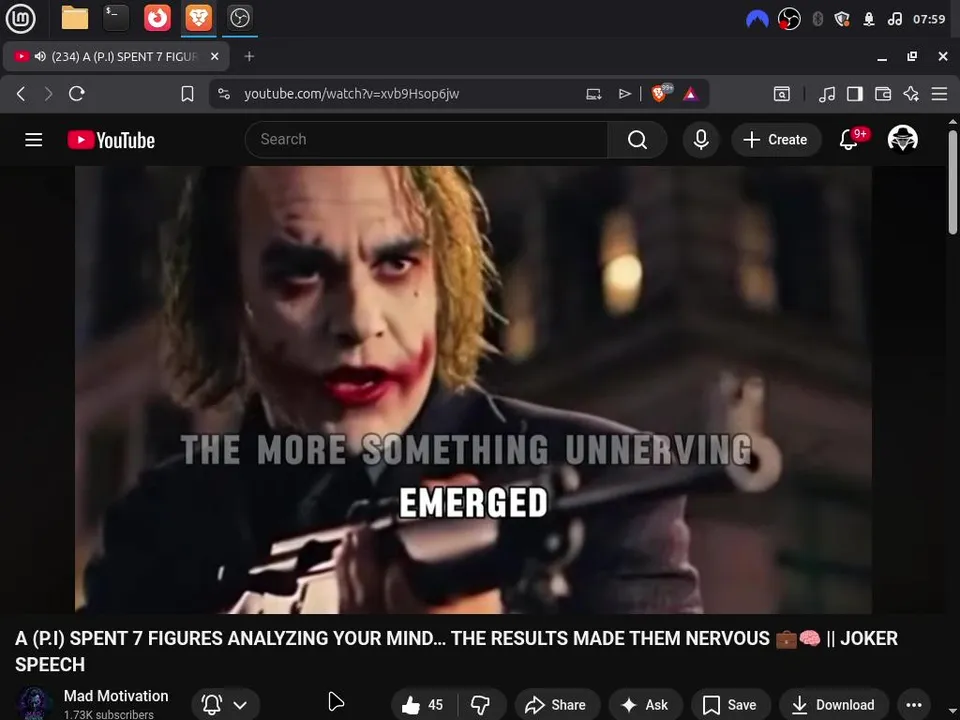Click the send/play arrow in address bar

coord(624,94)
